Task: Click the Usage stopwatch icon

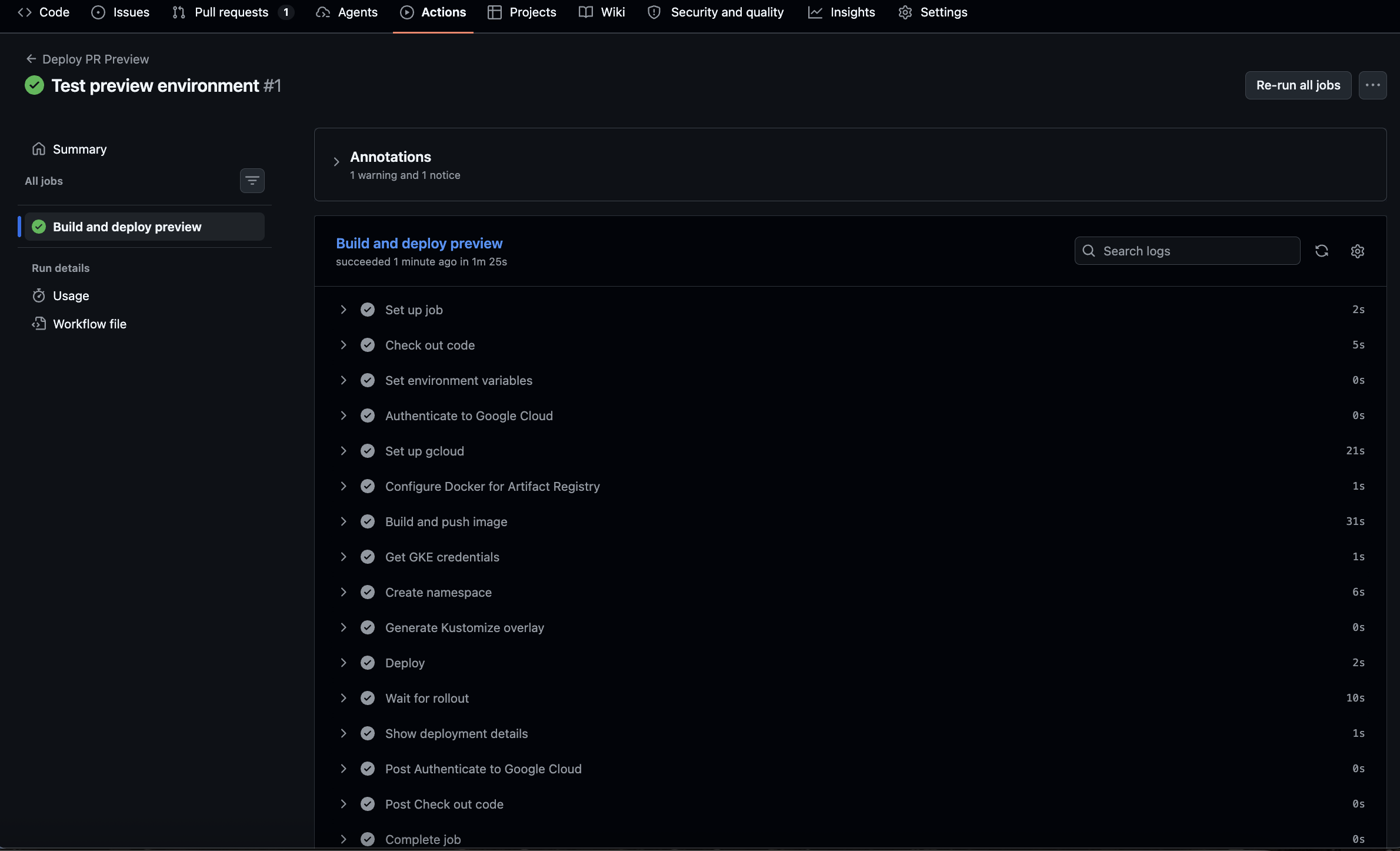Action: pyautogui.click(x=39, y=295)
